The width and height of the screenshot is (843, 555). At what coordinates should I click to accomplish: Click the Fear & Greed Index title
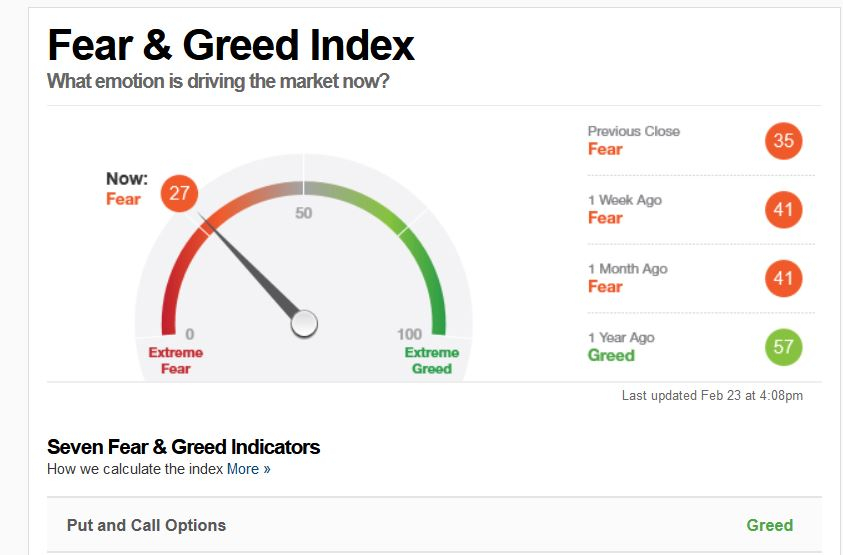[x=231, y=45]
